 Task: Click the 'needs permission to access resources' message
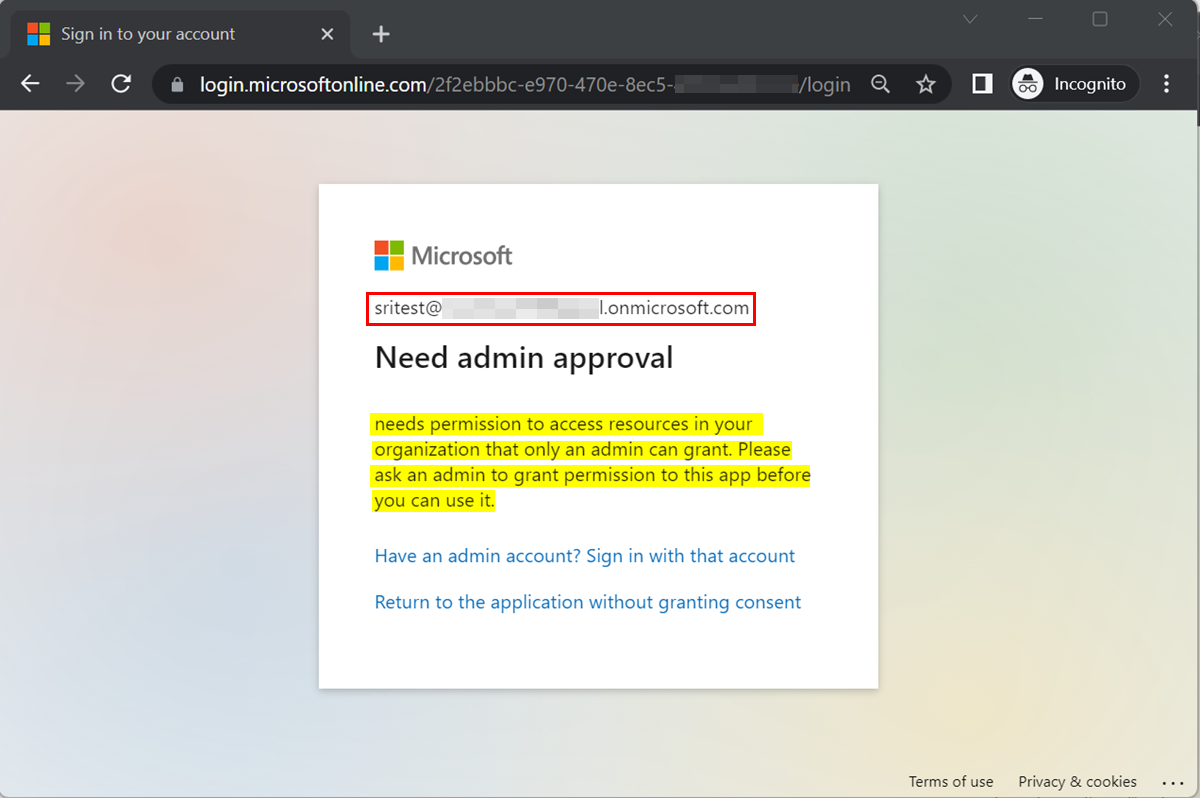click(592, 462)
